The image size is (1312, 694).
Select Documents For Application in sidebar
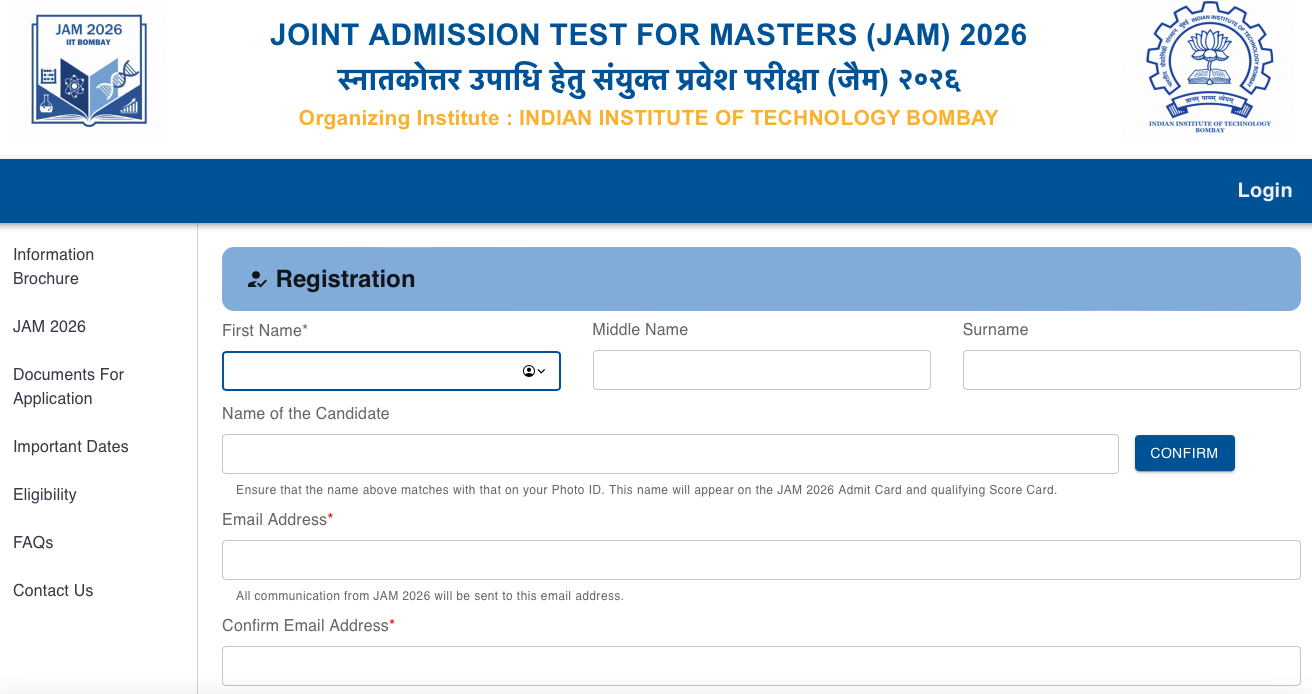(68, 387)
